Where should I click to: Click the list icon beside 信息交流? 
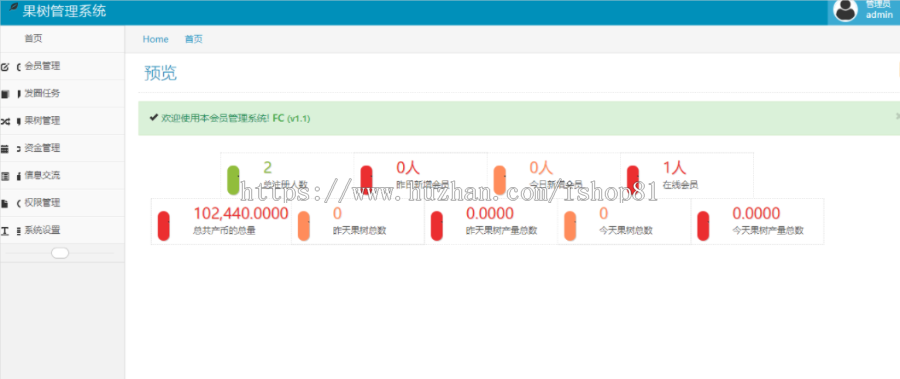5,176
